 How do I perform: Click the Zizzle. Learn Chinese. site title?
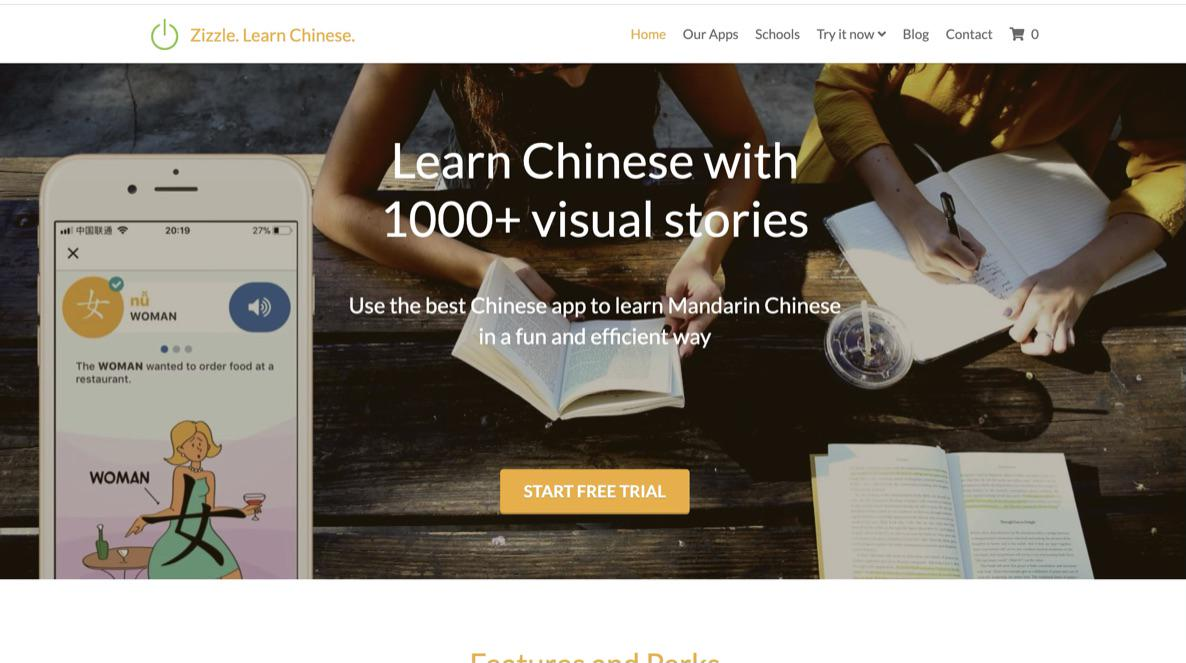click(x=272, y=35)
